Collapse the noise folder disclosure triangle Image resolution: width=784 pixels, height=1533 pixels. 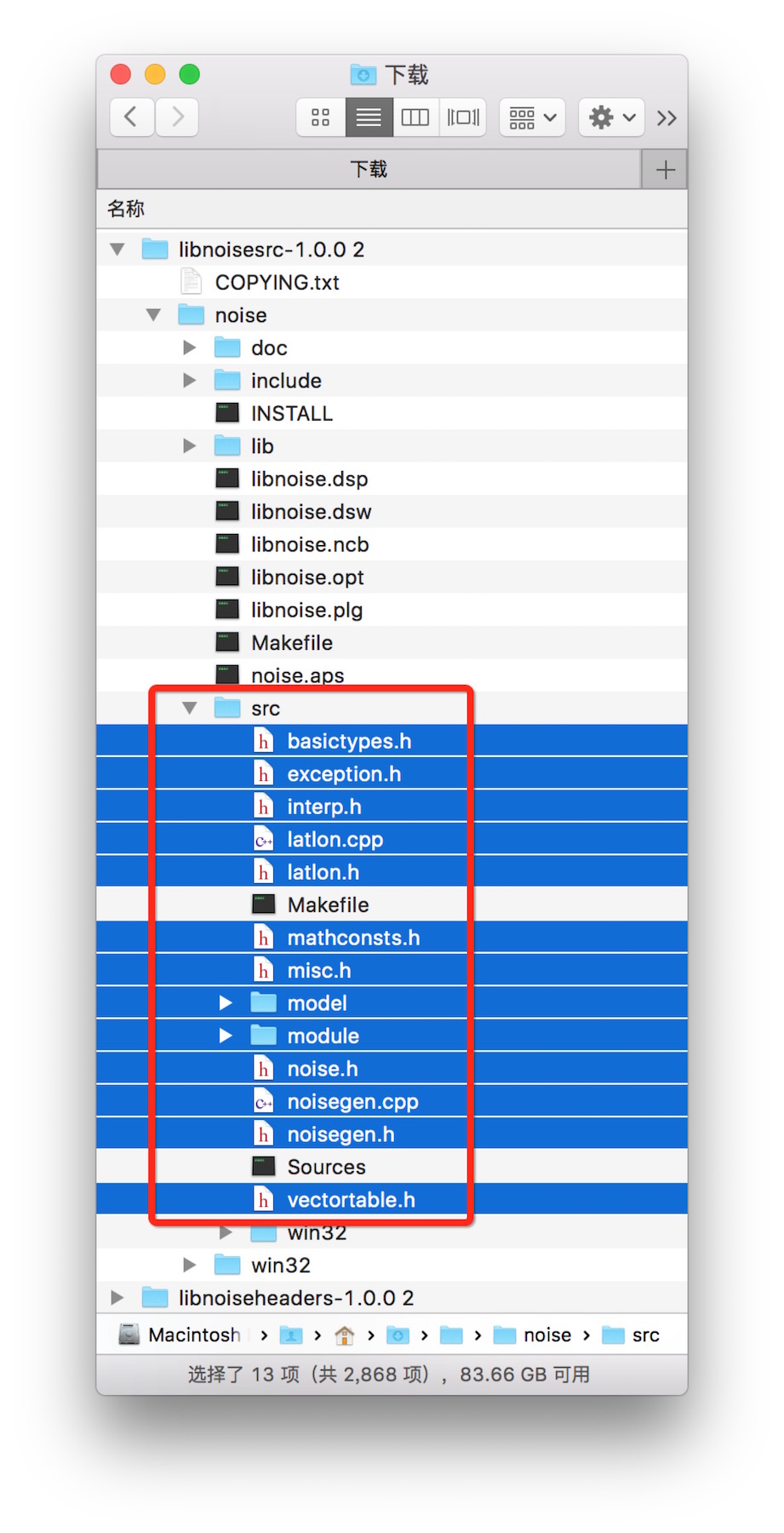point(154,315)
